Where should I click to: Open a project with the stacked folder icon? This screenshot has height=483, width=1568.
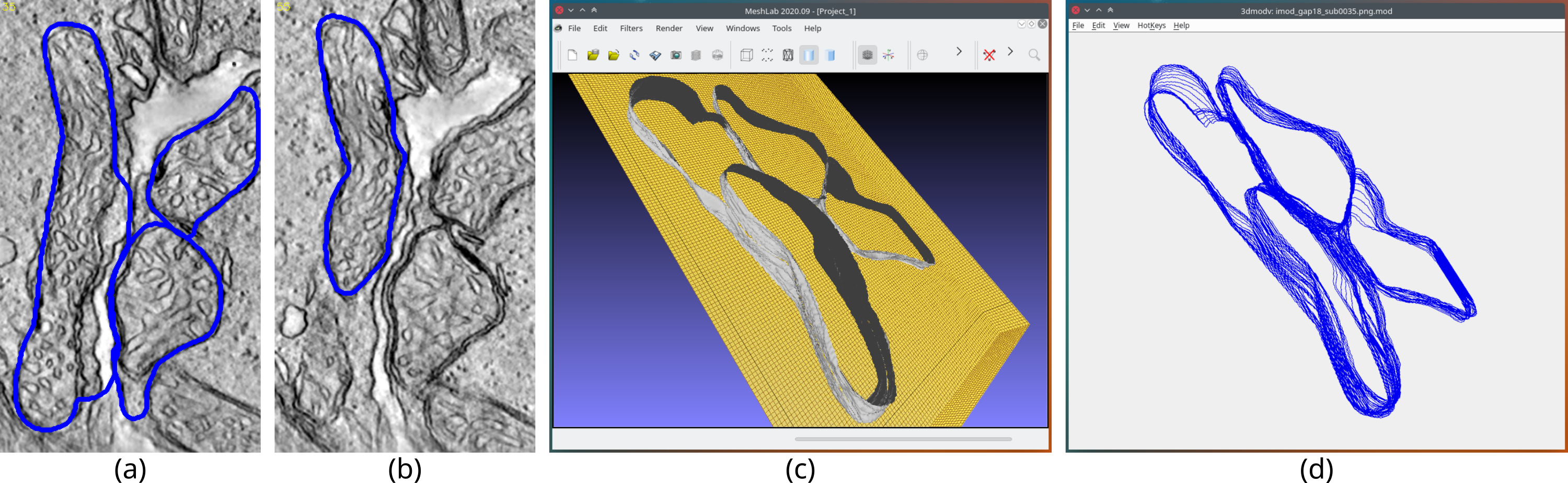[x=593, y=55]
